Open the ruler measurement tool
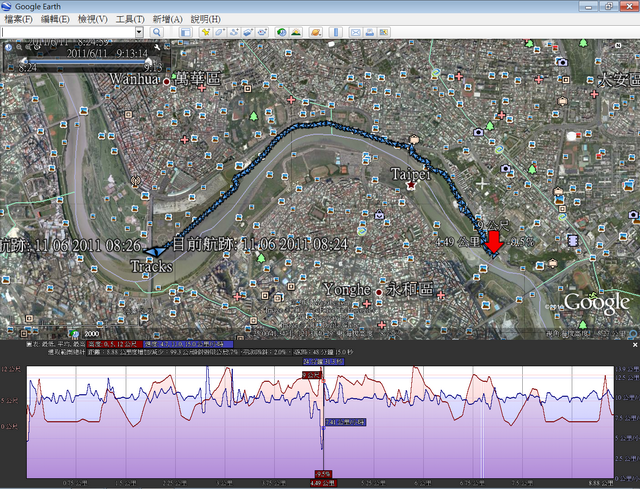The image size is (640, 489). pos(336,32)
